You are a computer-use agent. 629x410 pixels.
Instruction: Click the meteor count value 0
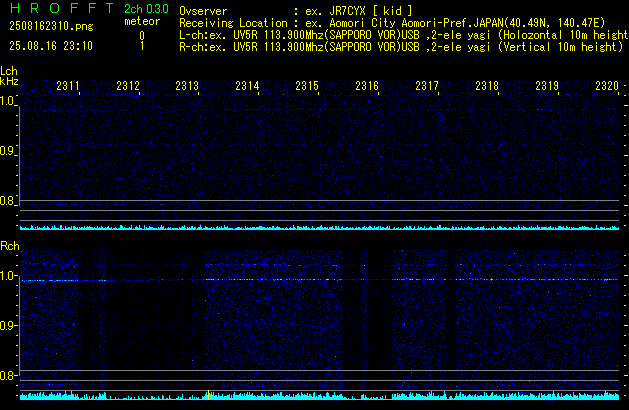click(142, 36)
